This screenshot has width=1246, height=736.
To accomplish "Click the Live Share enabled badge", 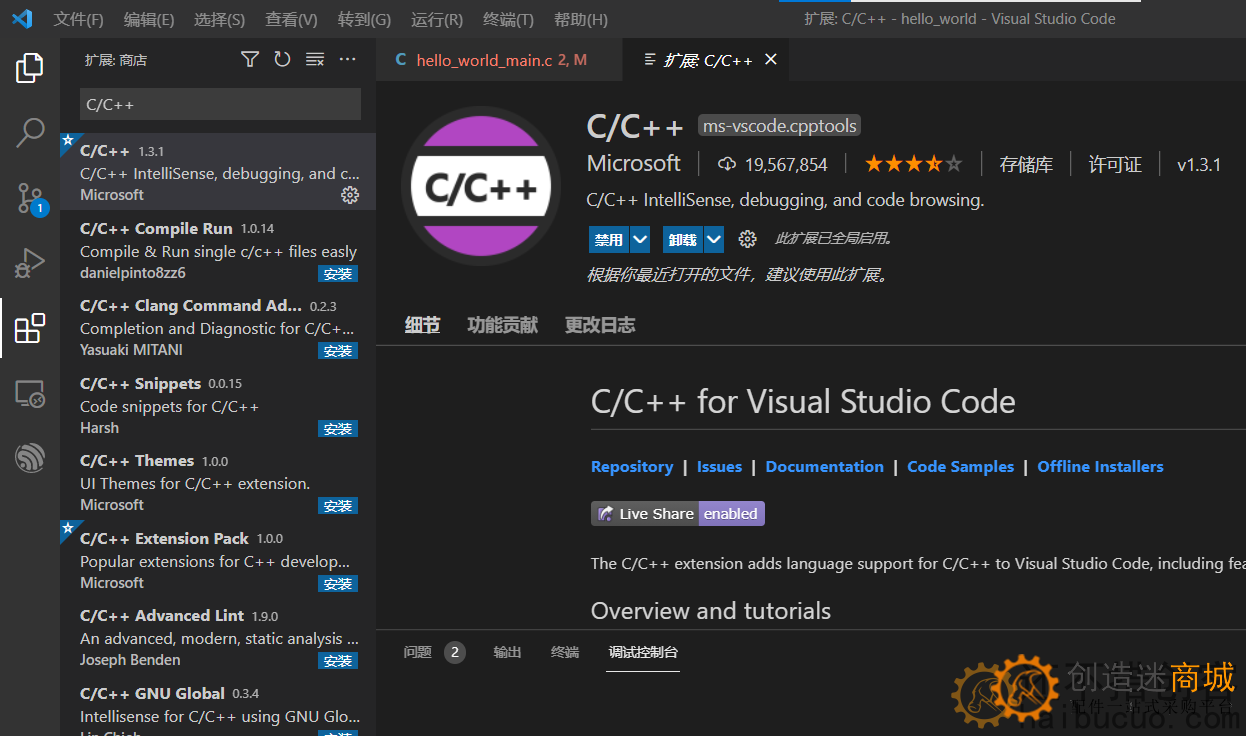I will click(678, 514).
